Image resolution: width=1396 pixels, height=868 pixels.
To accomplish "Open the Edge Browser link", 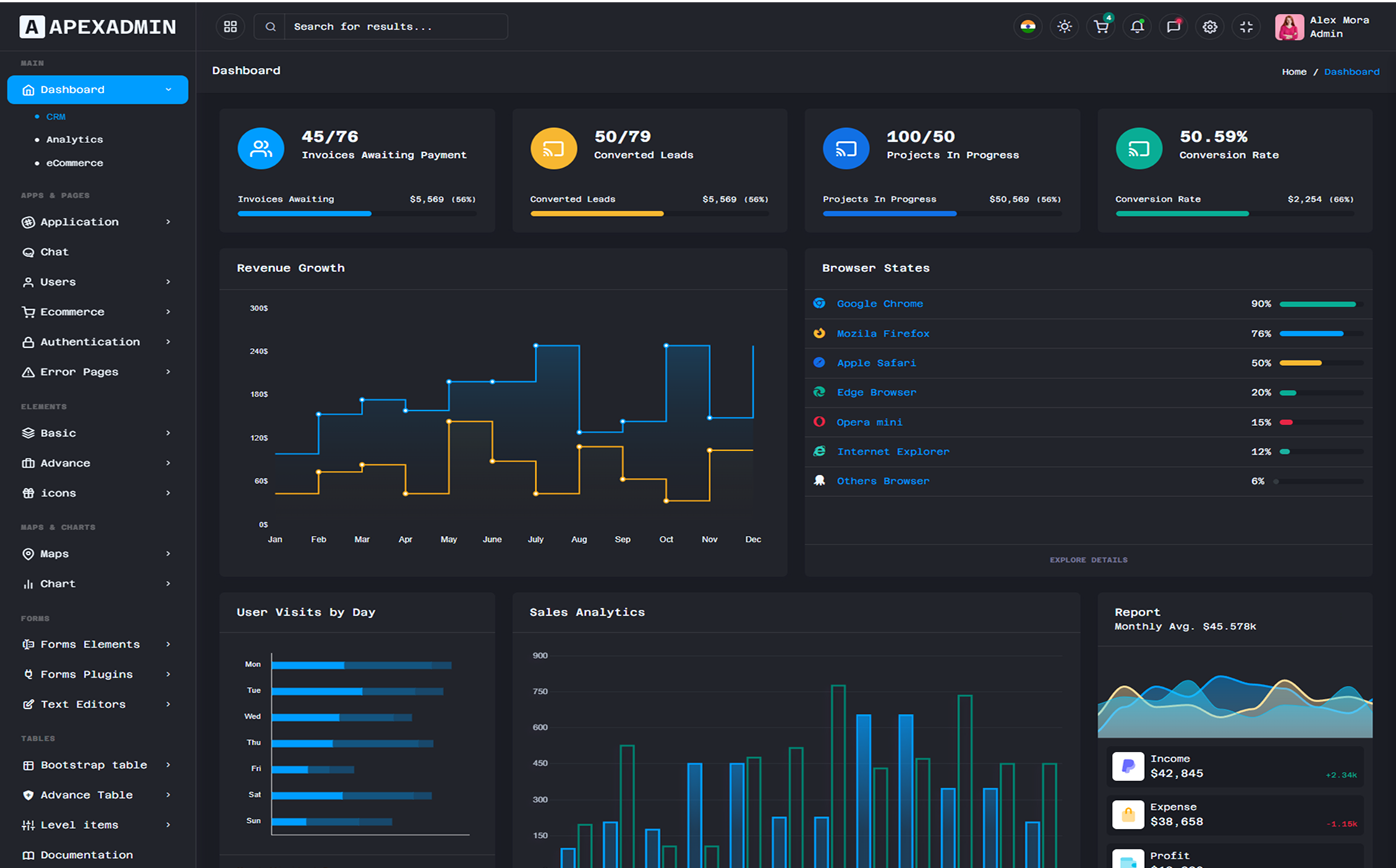I will coord(876,393).
